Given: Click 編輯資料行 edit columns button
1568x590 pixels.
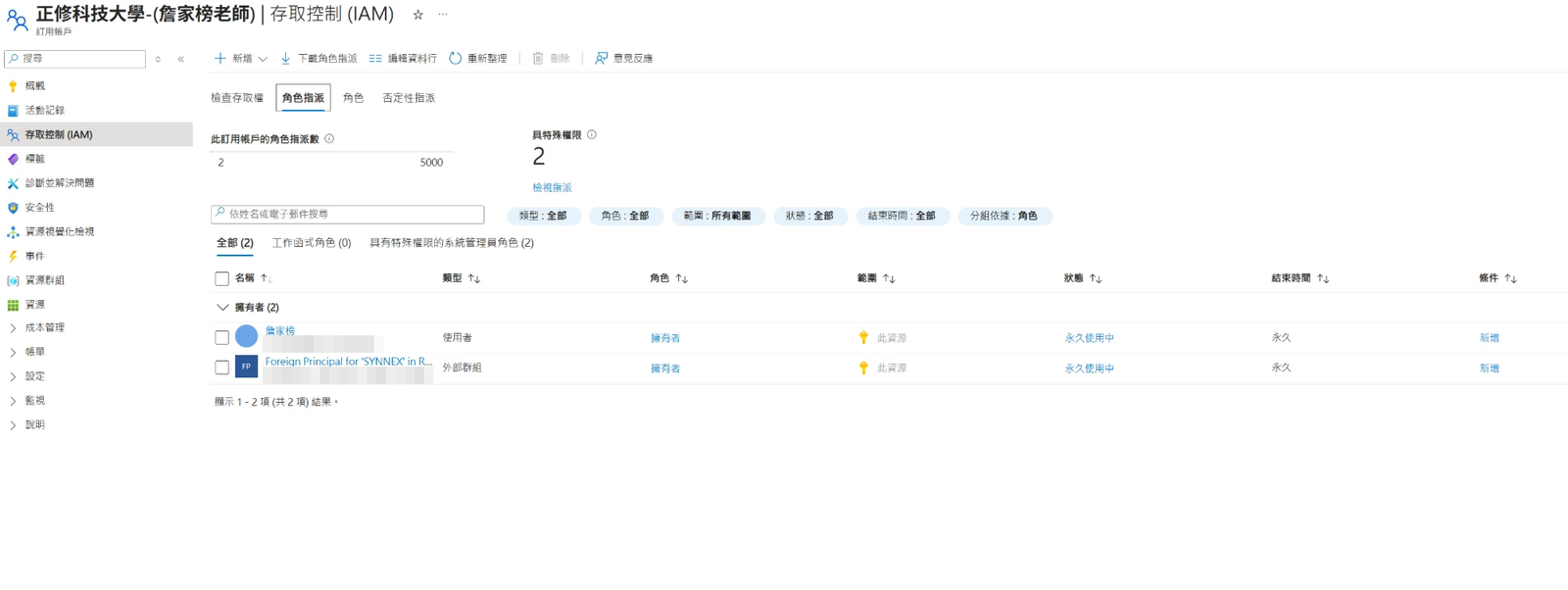Looking at the screenshot, I should 403,59.
